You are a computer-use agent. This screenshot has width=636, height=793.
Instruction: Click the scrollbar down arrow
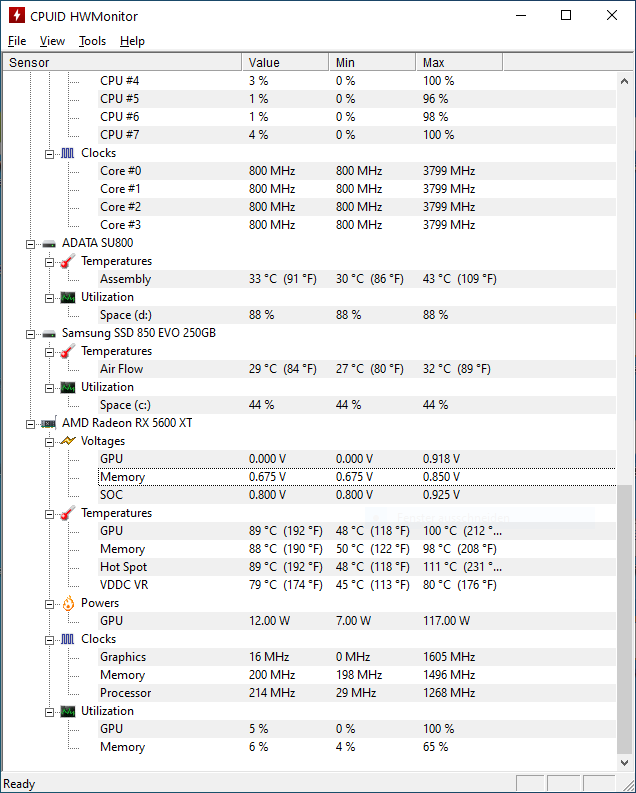624,762
